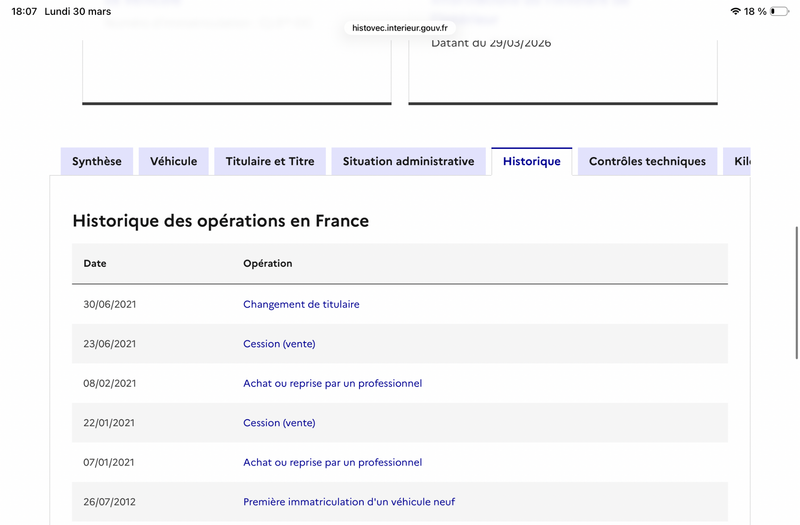The image size is (800, 525).
Task: Click the Opération column header
Action: coord(267,264)
